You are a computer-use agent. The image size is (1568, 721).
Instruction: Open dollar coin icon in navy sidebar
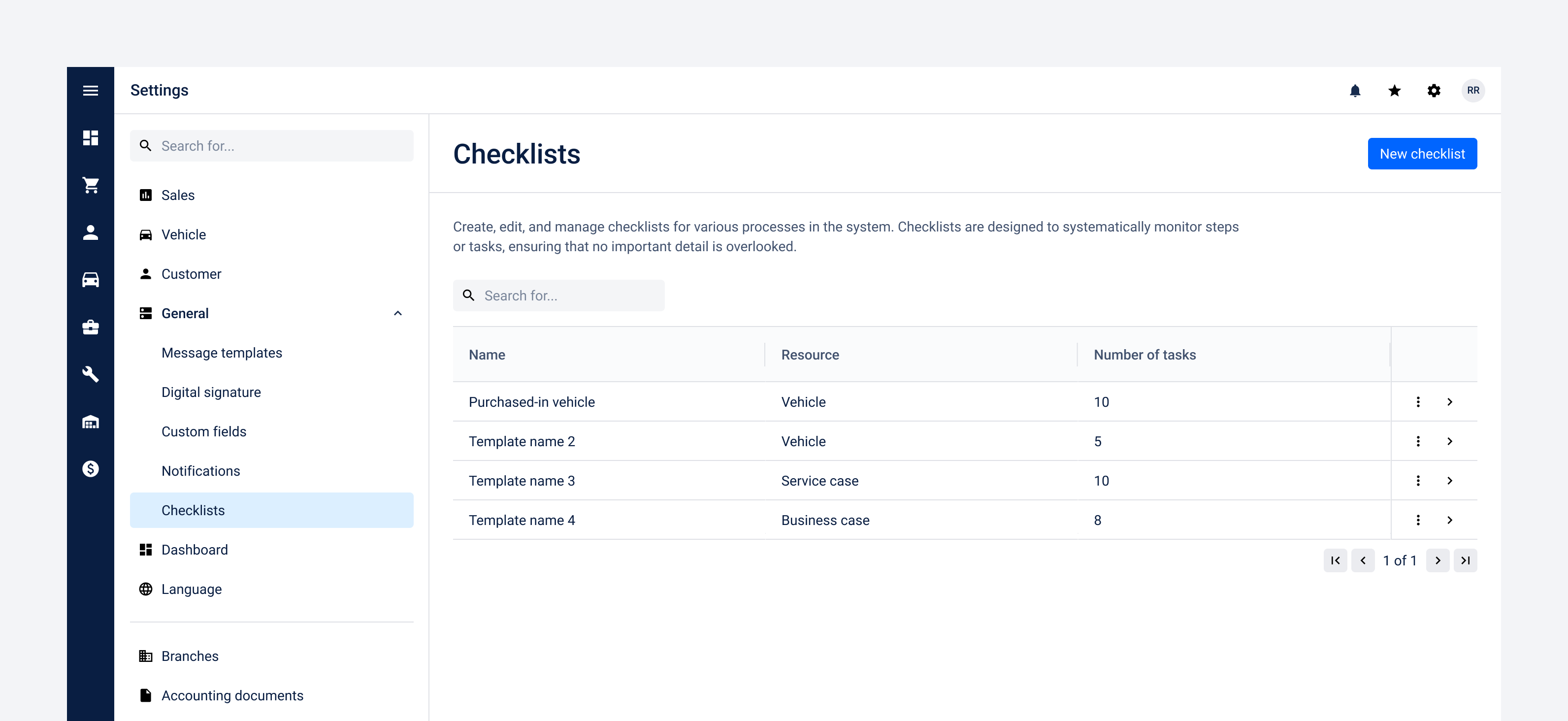point(90,468)
